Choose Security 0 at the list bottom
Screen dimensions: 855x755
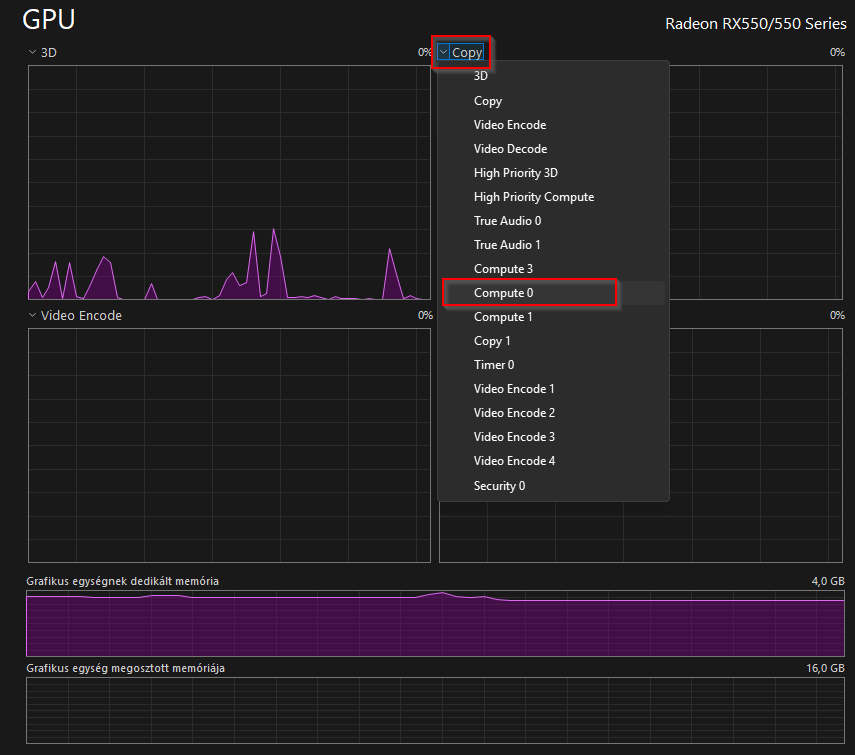pos(499,486)
